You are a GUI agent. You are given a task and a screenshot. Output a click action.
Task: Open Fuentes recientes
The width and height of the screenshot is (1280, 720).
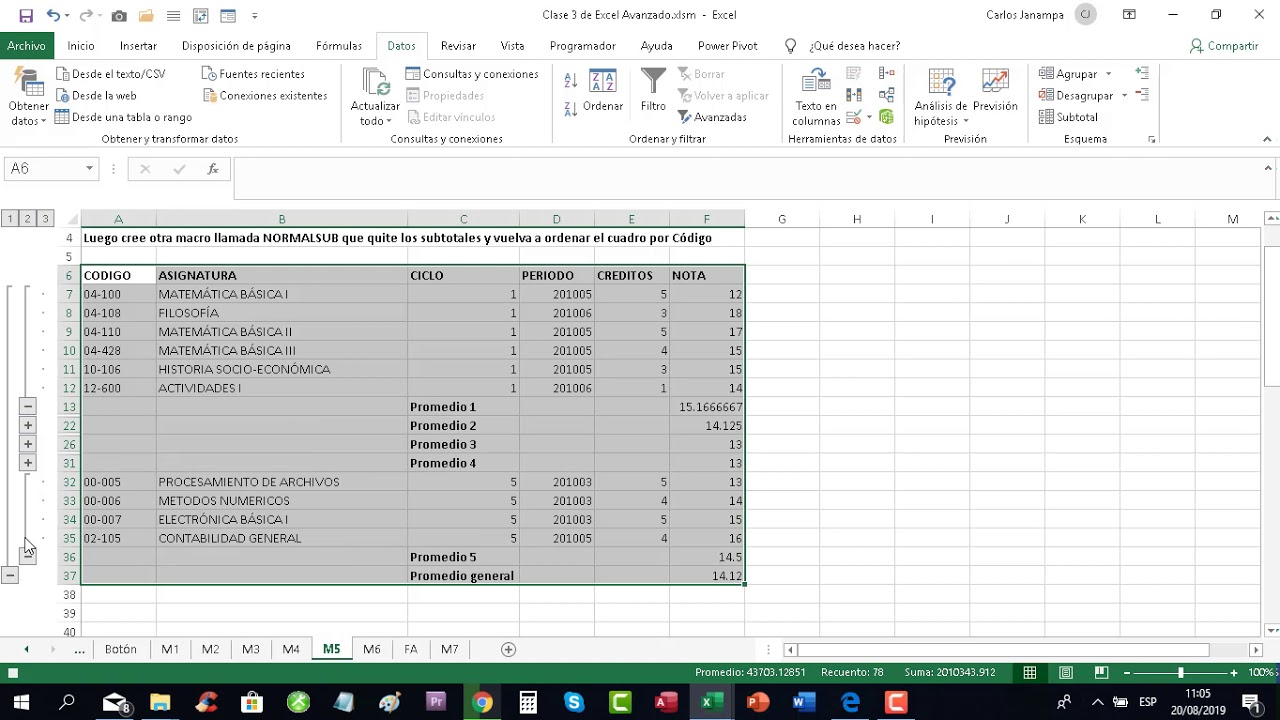[x=254, y=74]
